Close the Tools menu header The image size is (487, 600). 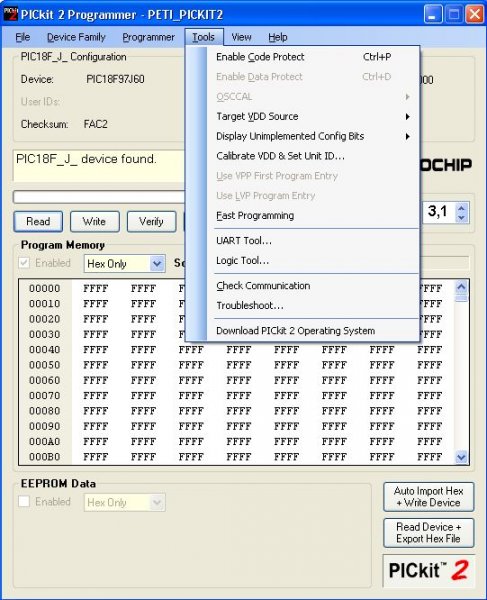tap(204, 37)
